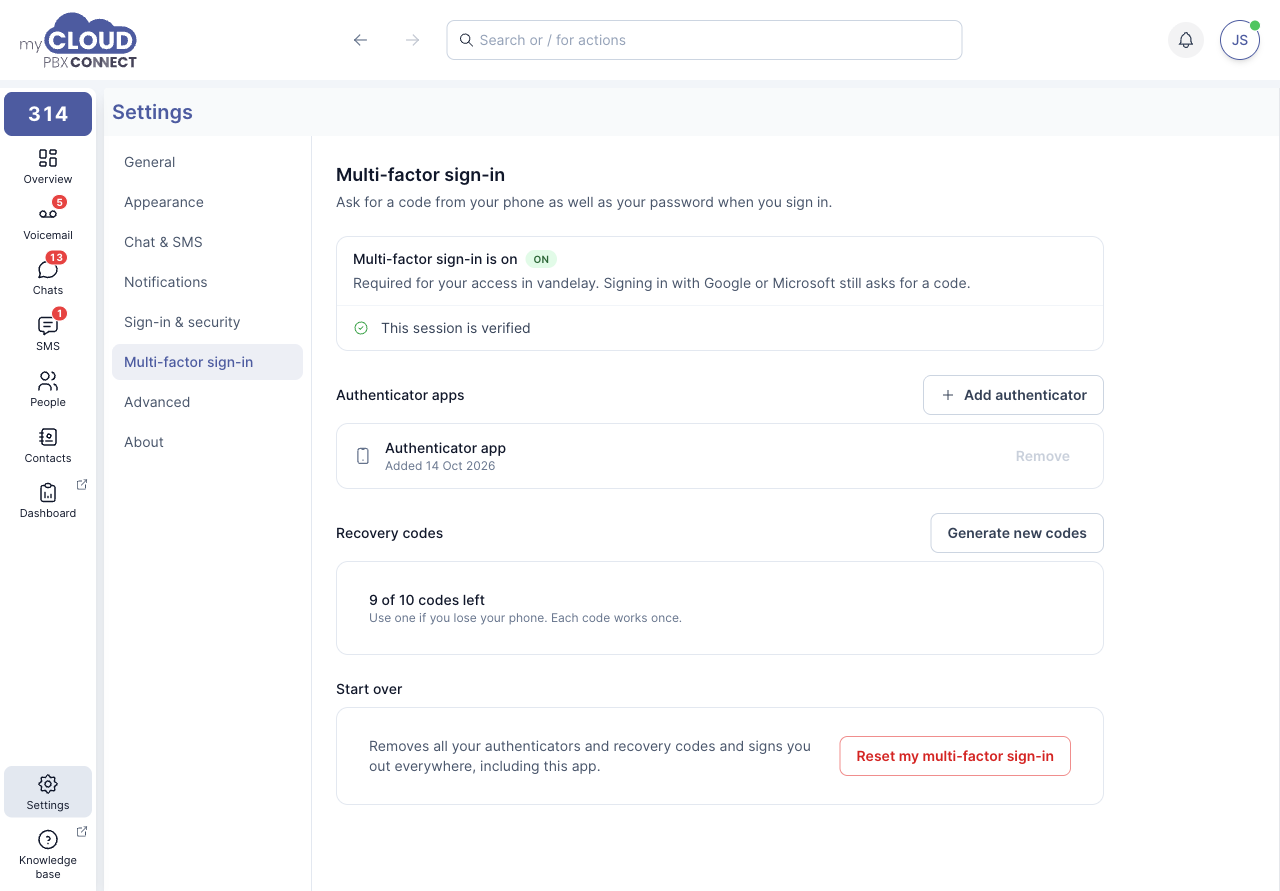Click the green ON status badge
The width and height of the screenshot is (1280, 891).
point(541,259)
